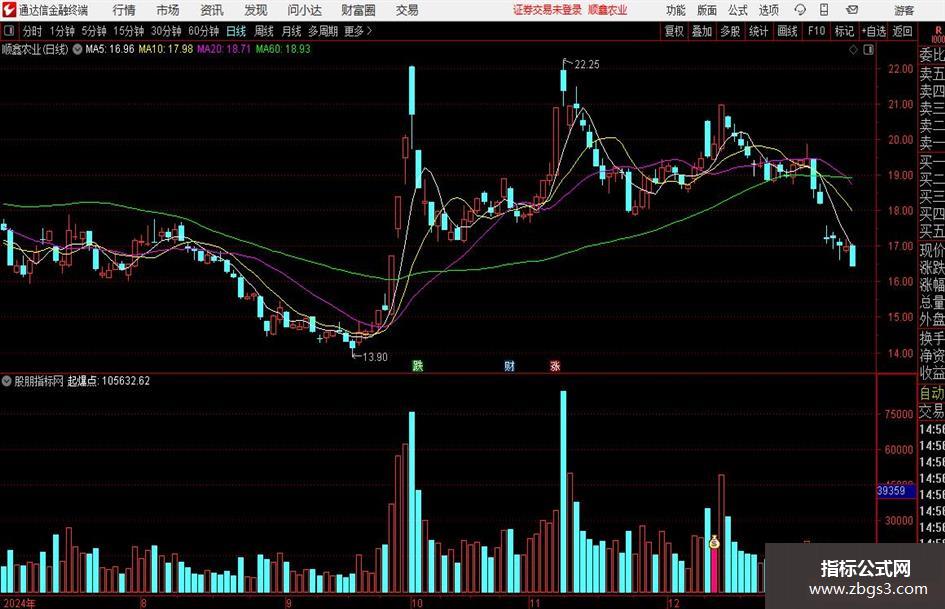Viewport: 945px width, 609px height.
Task: Click the 顺鑫农业(日线) chart title
Action: click(35, 49)
